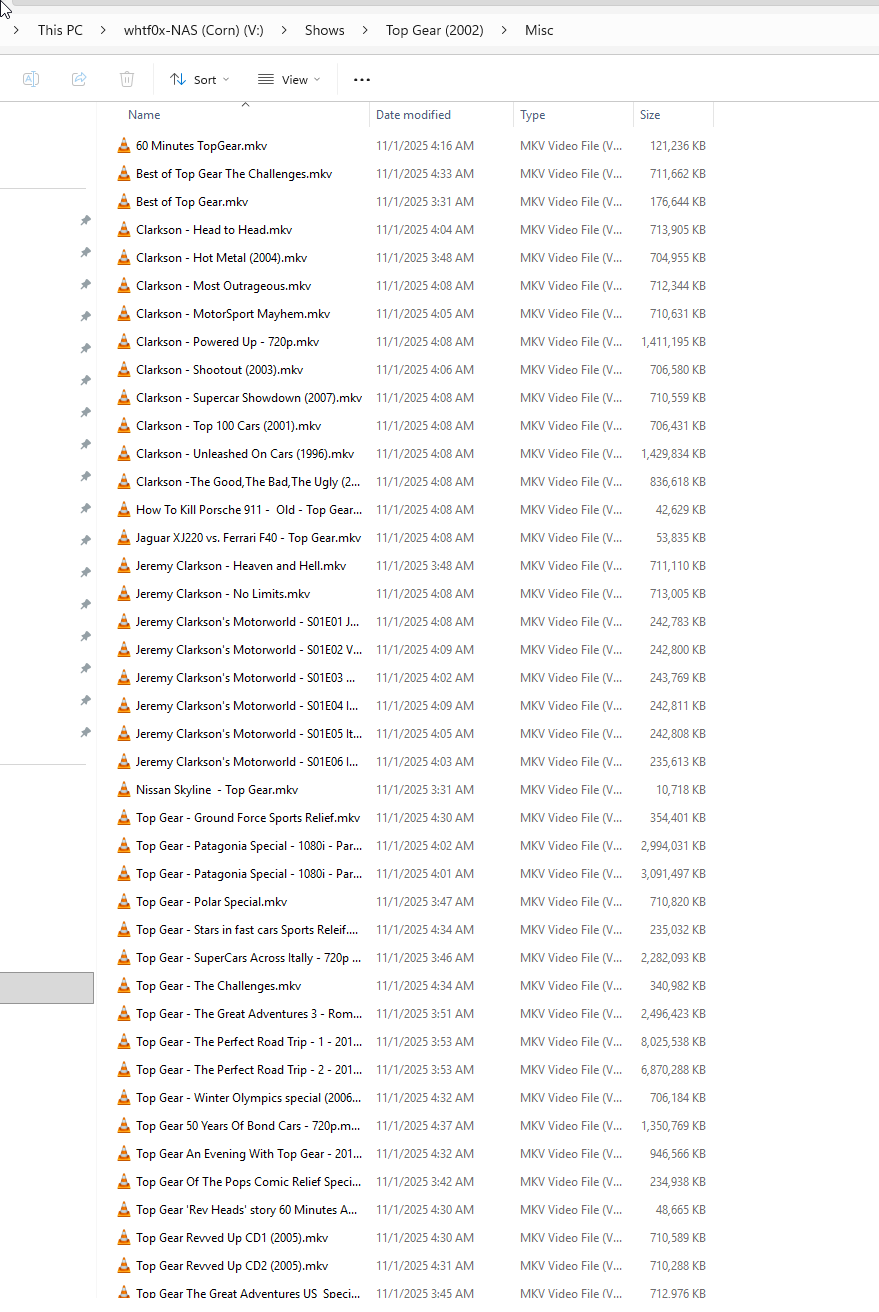This screenshot has width=879, height=1312.
Task: Expand the breadcrumb chevron after This PC
Action: pyautogui.click(x=104, y=30)
